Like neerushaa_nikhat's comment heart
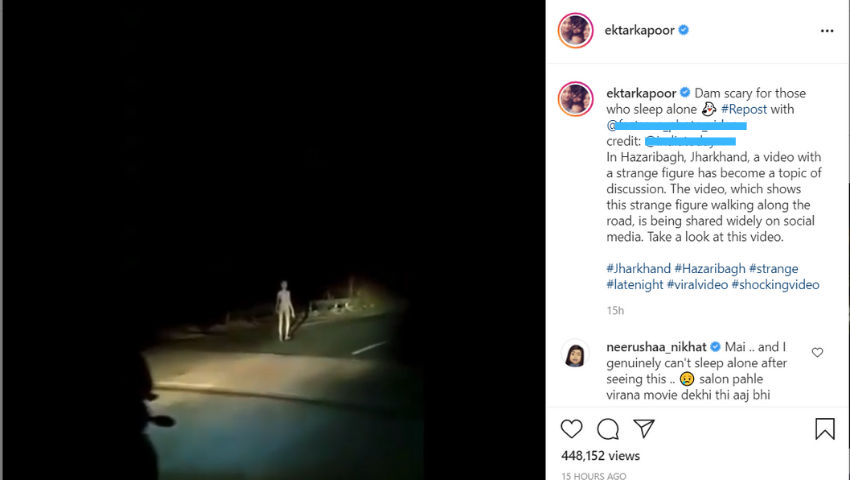Viewport: 850px width, 480px height. click(x=817, y=353)
